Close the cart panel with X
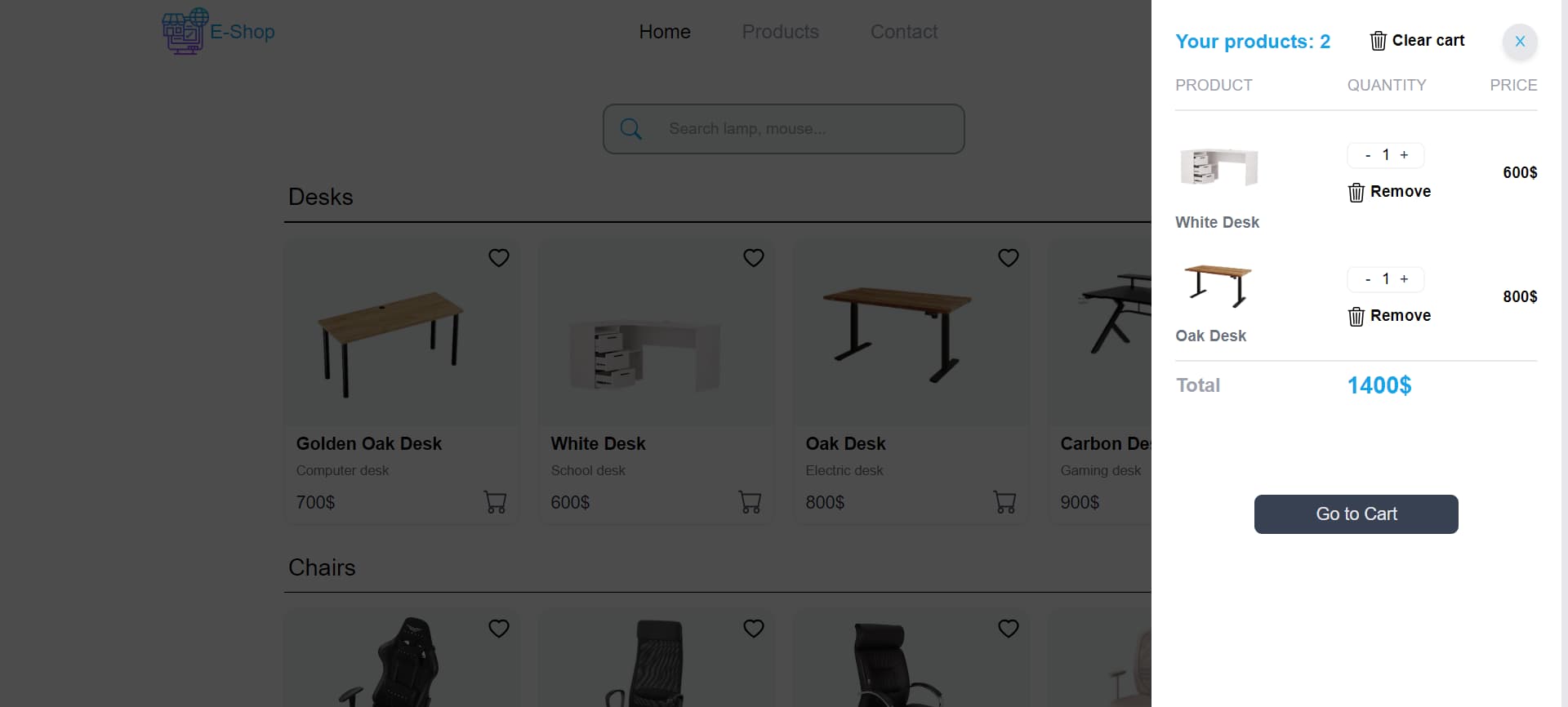 coord(1520,42)
